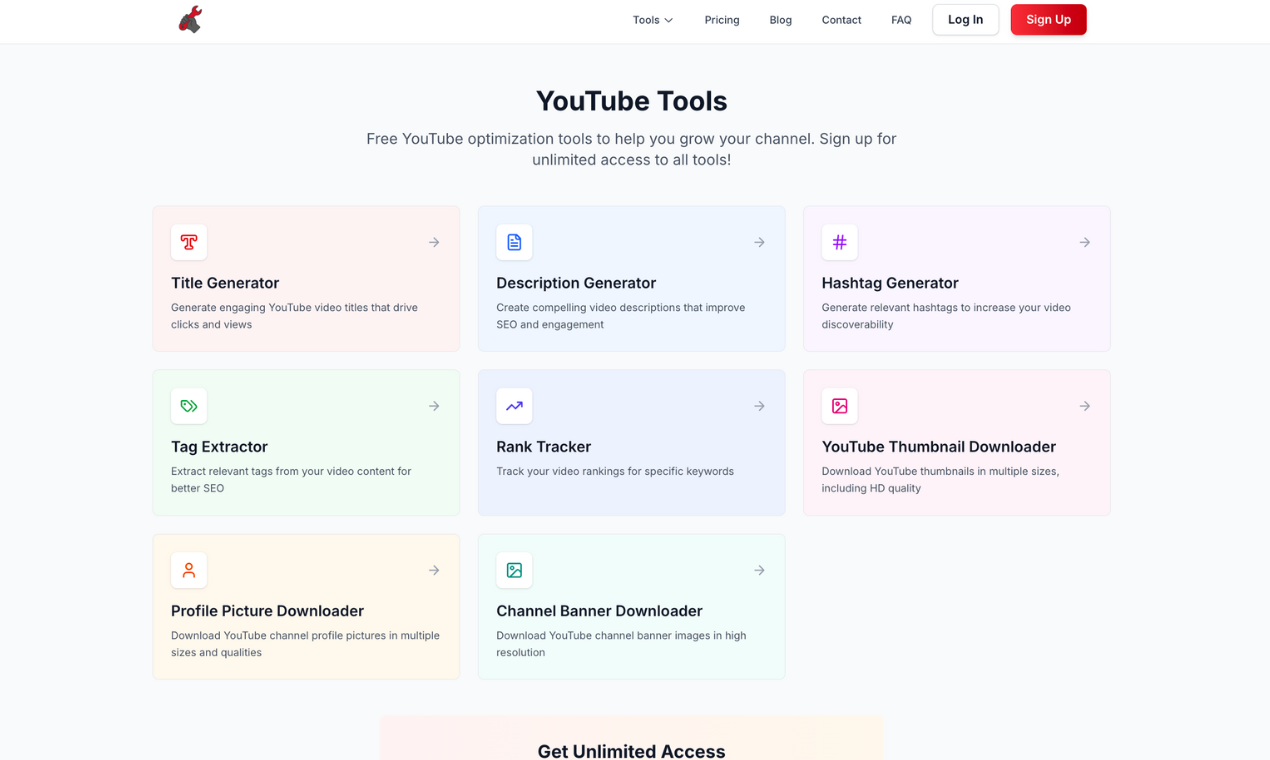
Task: Click the Tag Extractor green tags icon
Action: coord(189,406)
